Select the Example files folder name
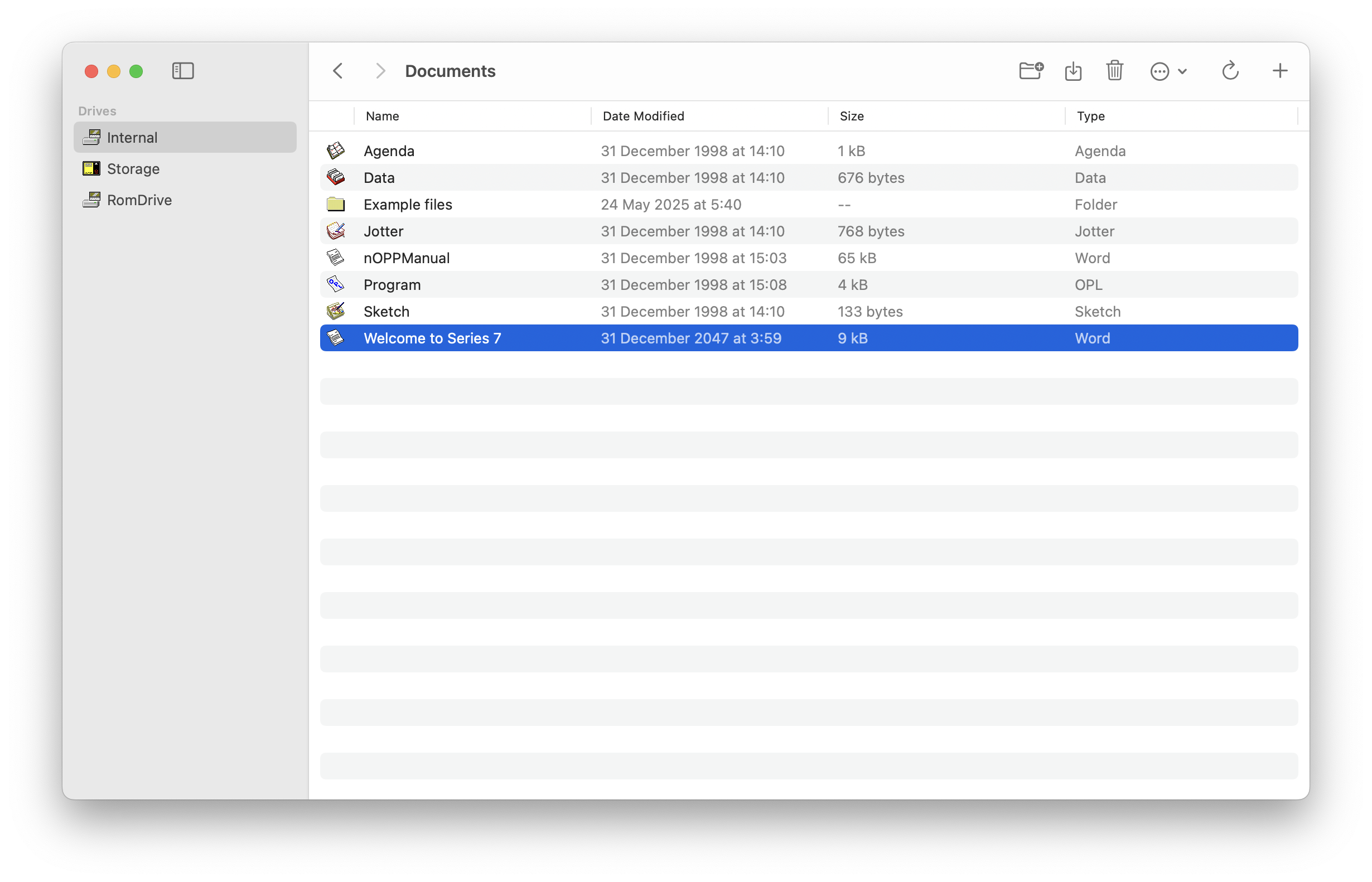The width and height of the screenshot is (1372, 882). 408,205
